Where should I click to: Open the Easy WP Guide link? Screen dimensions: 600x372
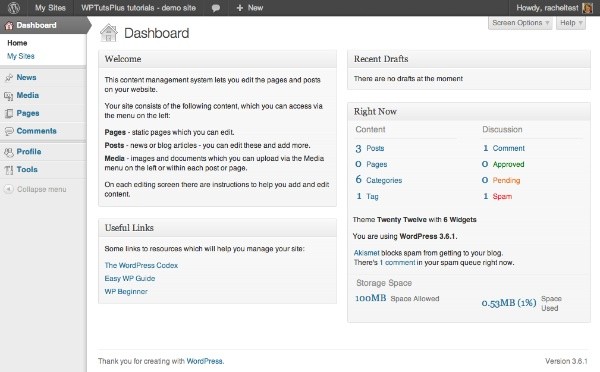130,278
